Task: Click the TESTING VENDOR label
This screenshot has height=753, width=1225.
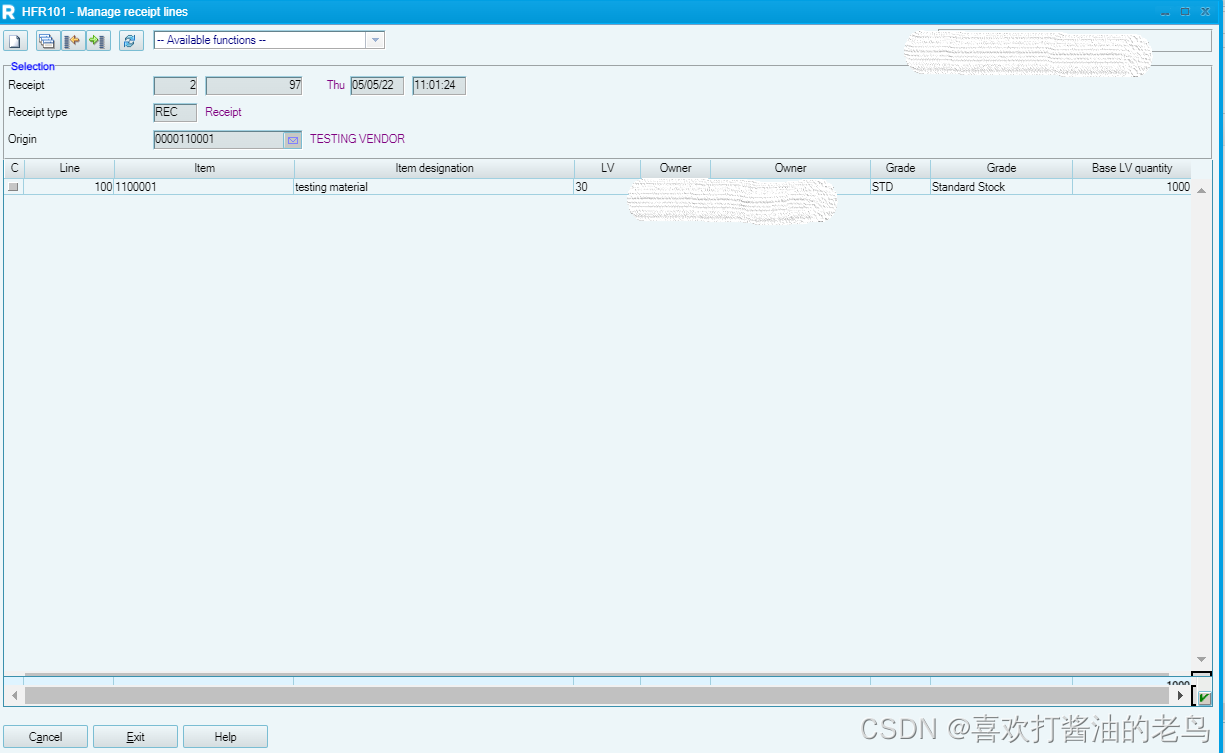Action: coord(355,139)
